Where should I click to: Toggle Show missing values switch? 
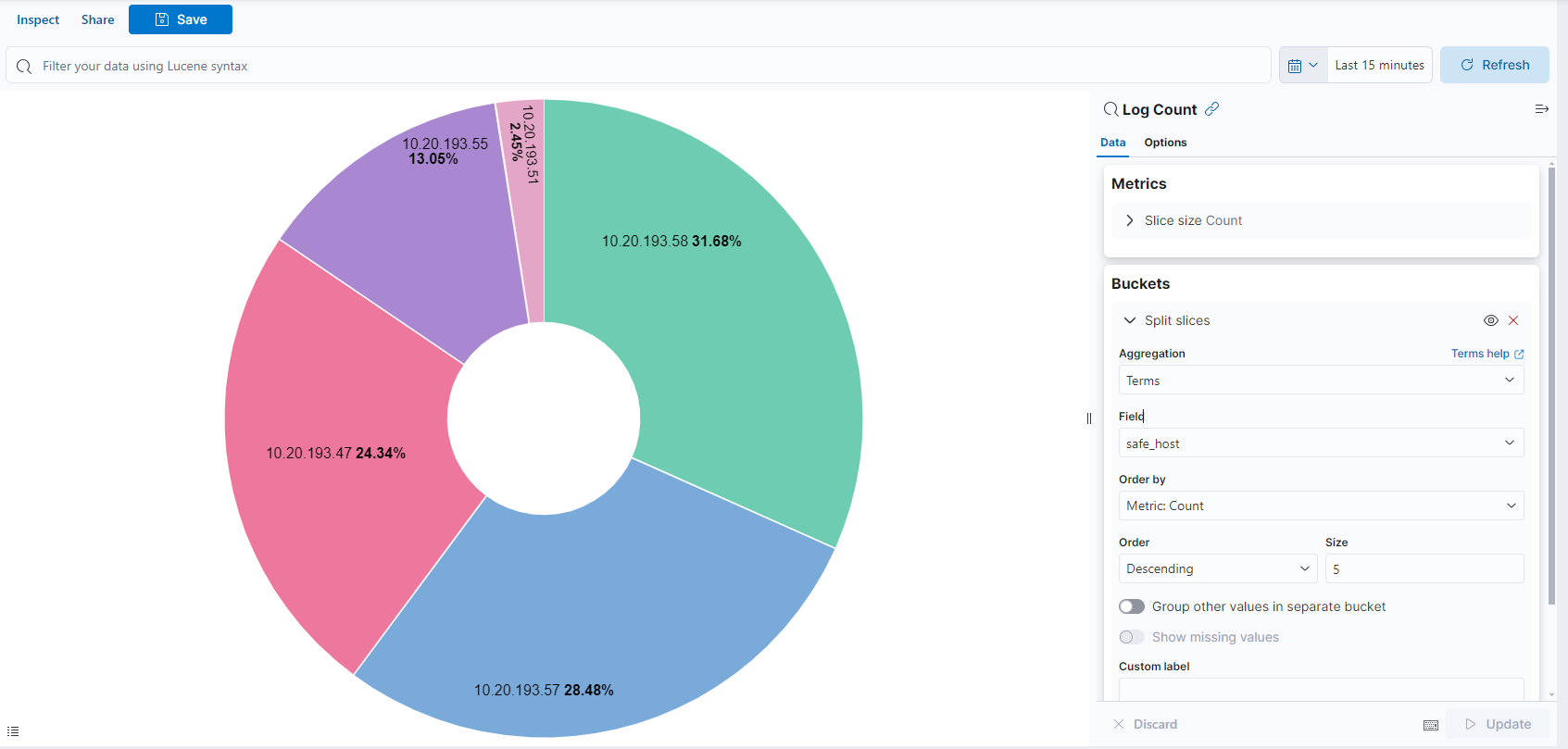tap(1132, 637)
